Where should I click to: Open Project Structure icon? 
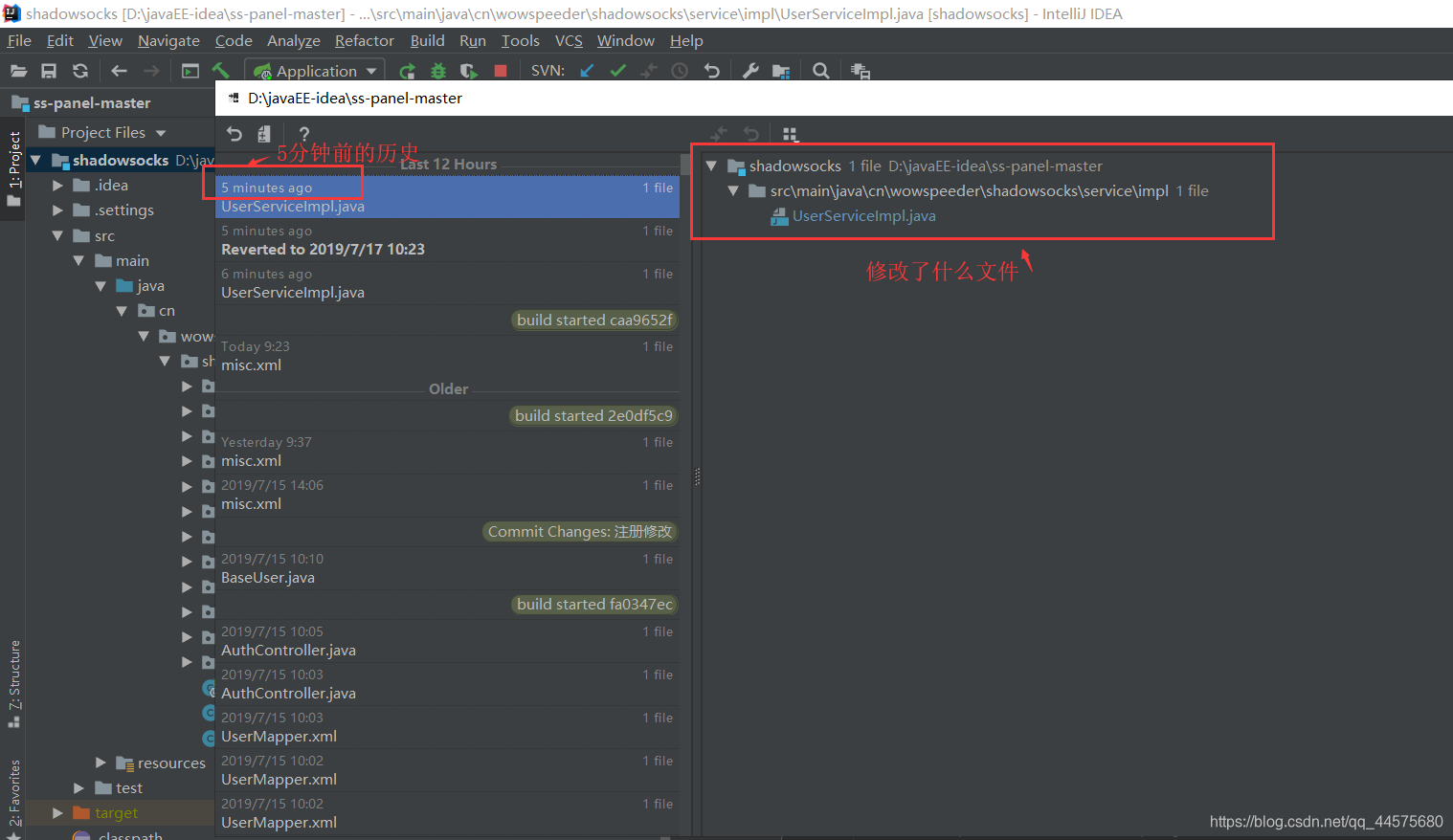tap(781, 71)
